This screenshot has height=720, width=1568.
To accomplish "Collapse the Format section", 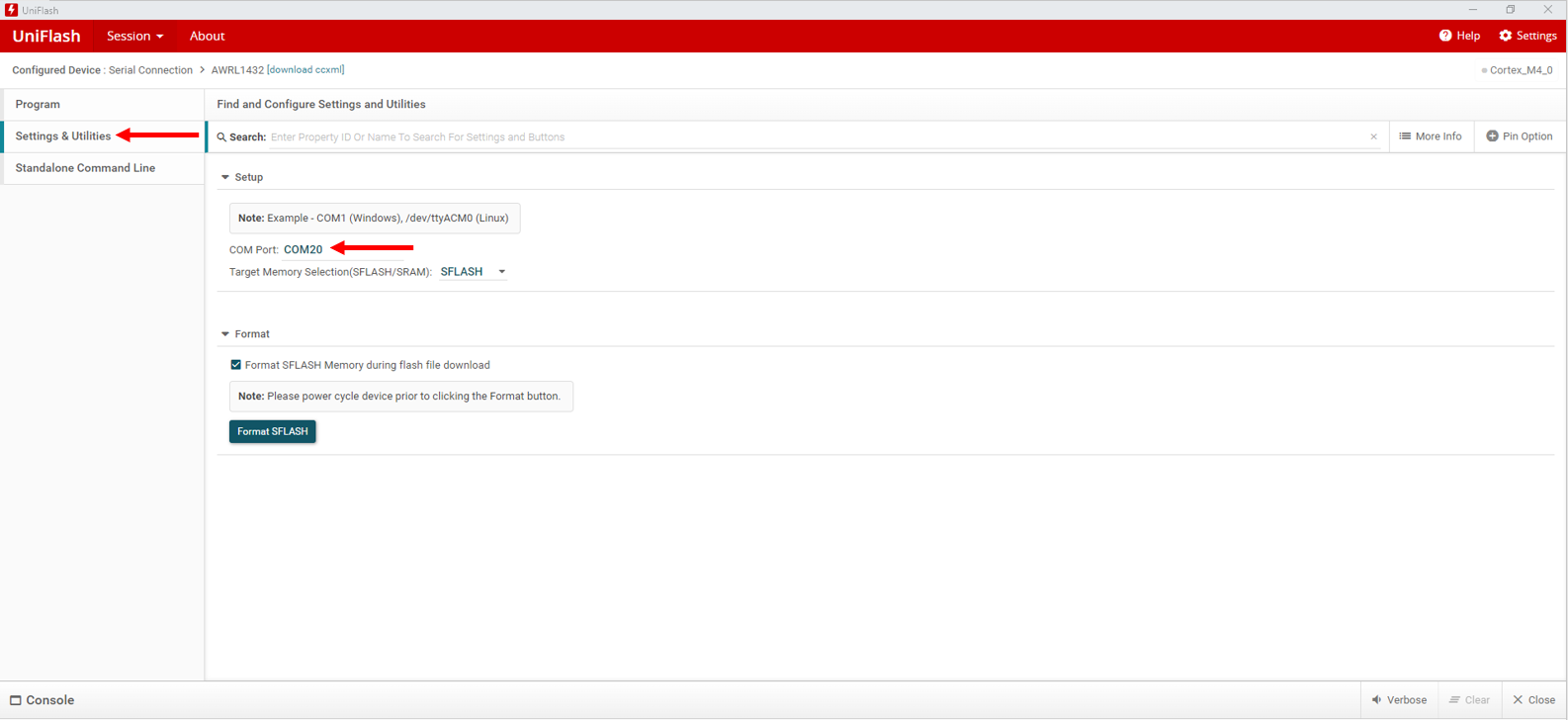I will click(225, 334).
